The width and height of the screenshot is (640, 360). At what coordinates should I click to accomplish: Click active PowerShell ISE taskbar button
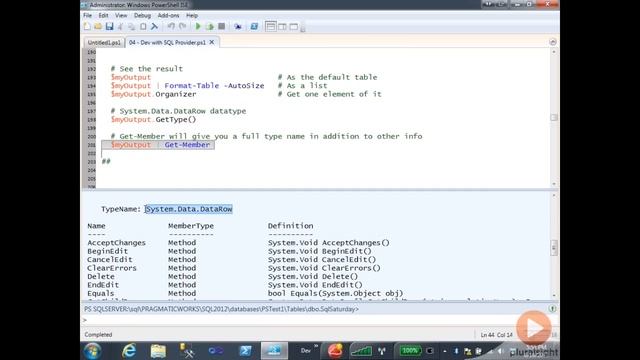(274, 351)
